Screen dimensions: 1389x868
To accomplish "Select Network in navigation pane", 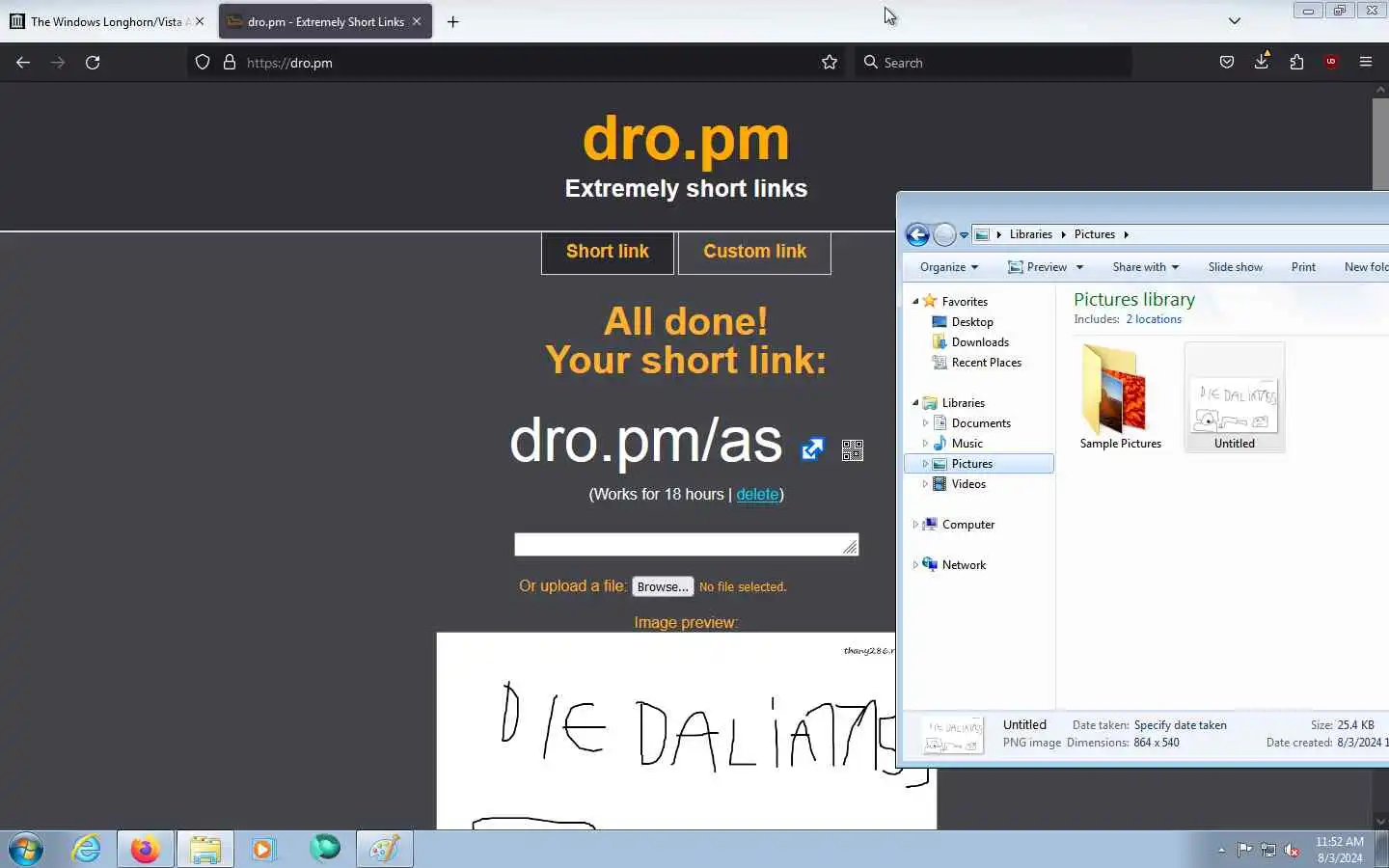I will [964, 565].
